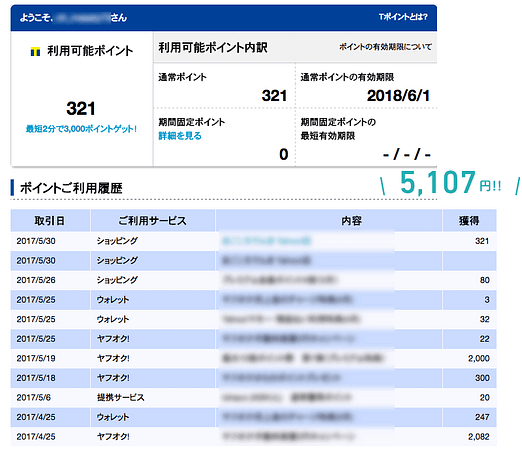Click 最短2分で3,000ポイントゲット! link
Viewport: 522px width, 450px height.
pyautogui.click(x=81, y=129)
